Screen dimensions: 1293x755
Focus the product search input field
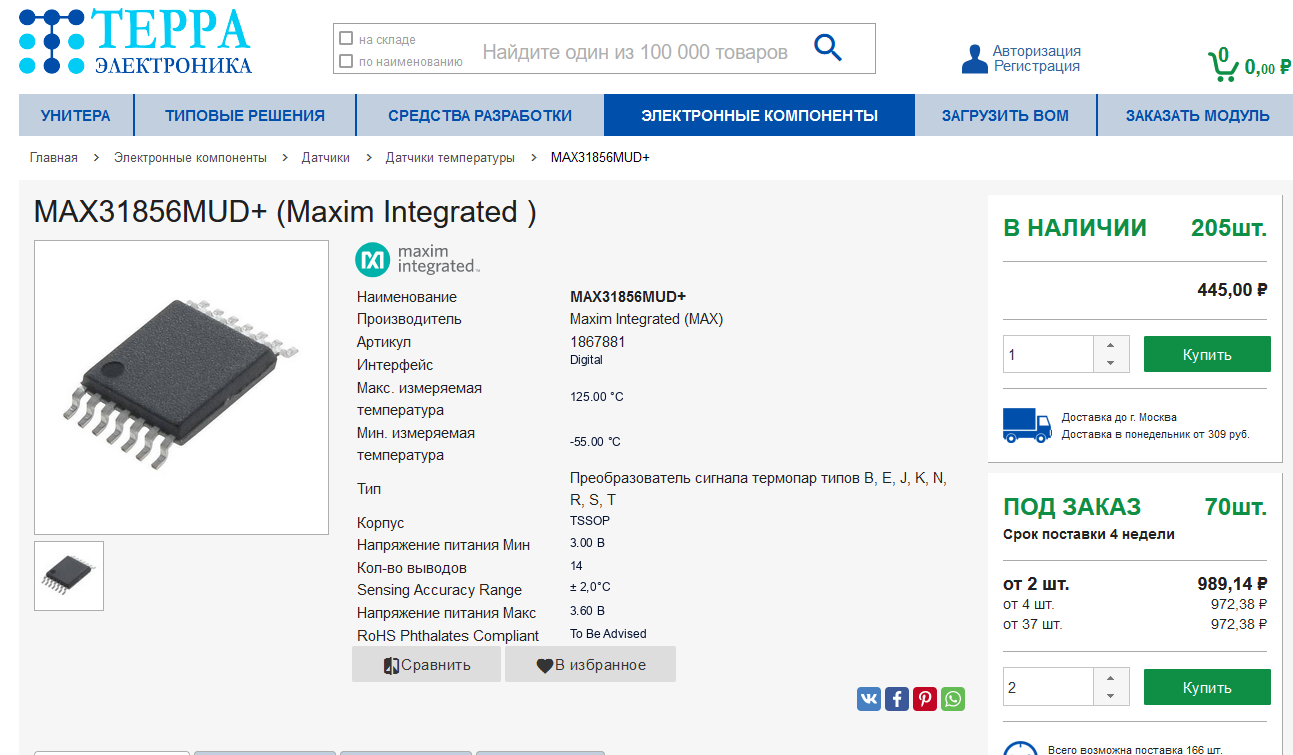635,52
